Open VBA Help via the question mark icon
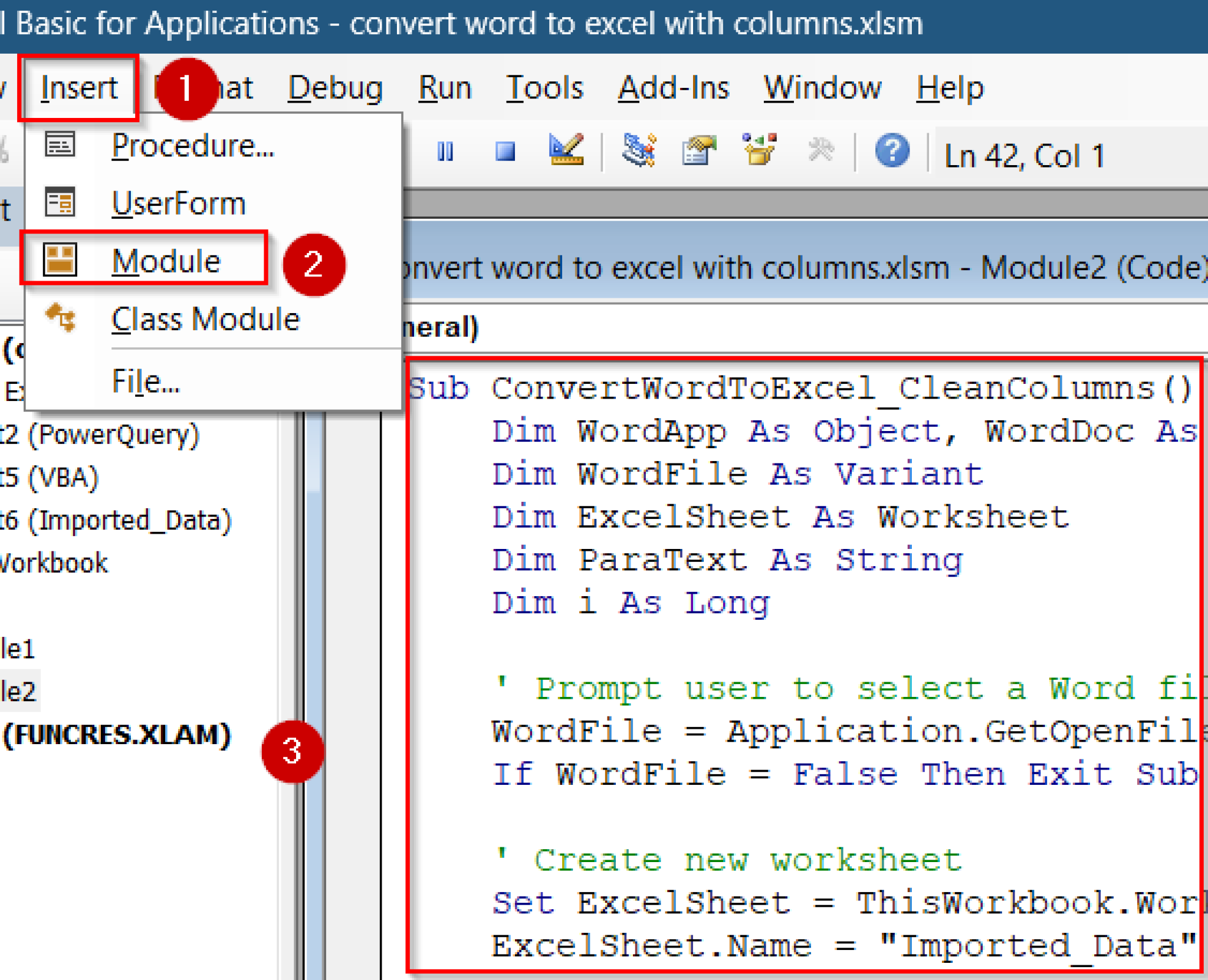The height and width of the screenshot is (980, 1208). click(892, 150)
